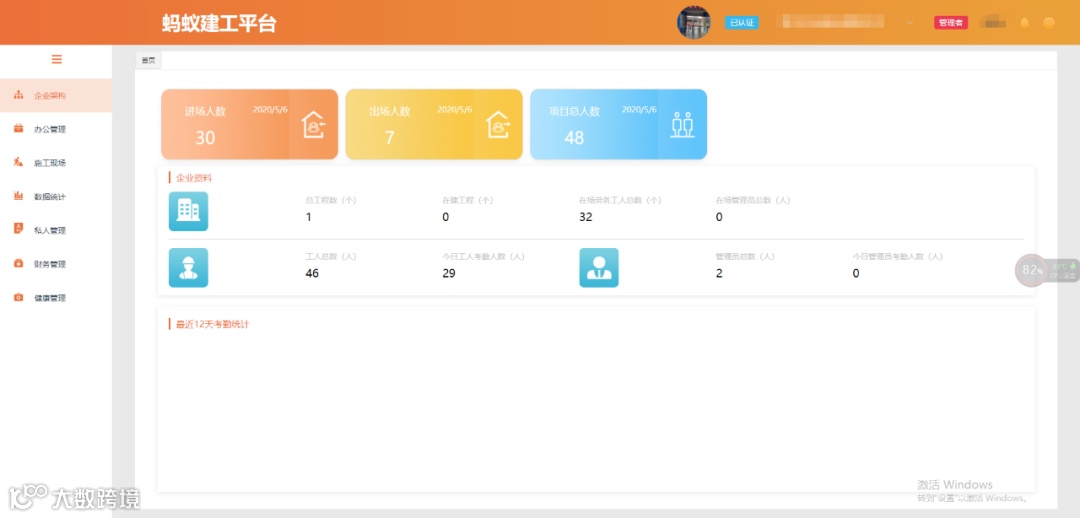
Task: Click the 2020/5/6 date on 出场人数 card
Action: (455, 110)
